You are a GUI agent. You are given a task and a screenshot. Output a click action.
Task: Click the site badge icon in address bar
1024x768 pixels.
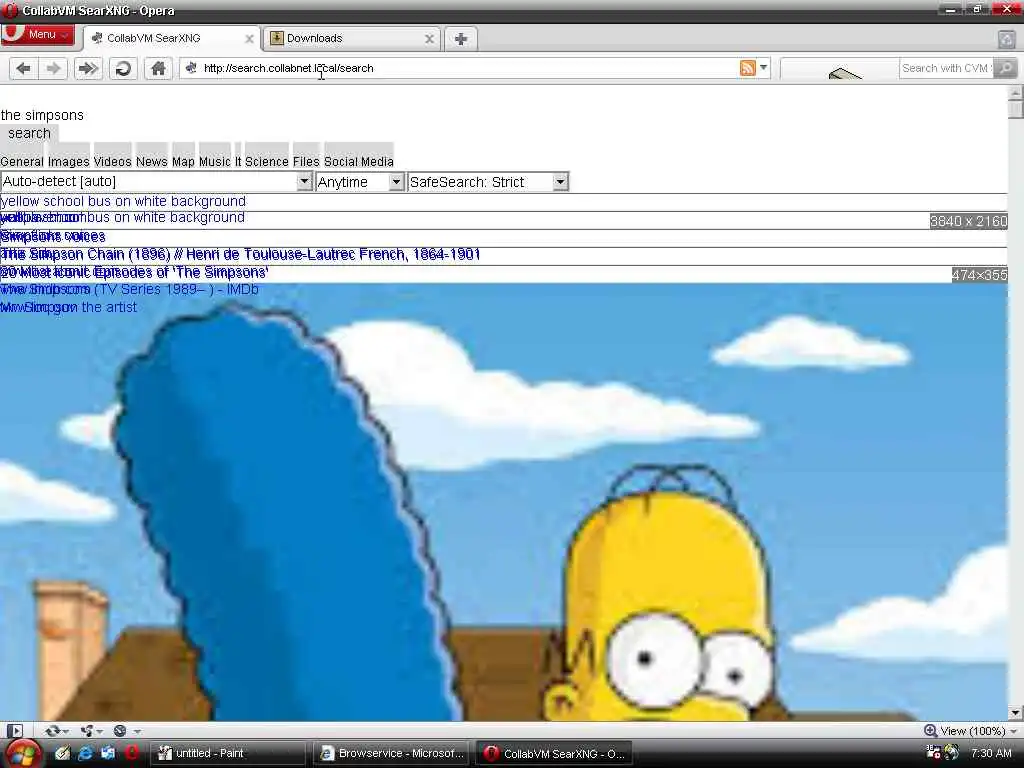(x=191, y=68)
